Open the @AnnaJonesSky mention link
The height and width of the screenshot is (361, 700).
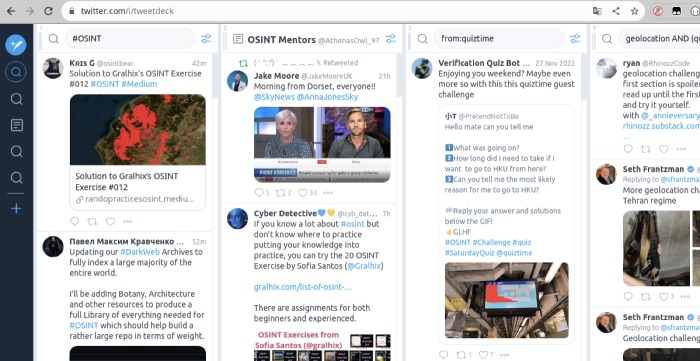pyautogui.click(x=327, y=97)
